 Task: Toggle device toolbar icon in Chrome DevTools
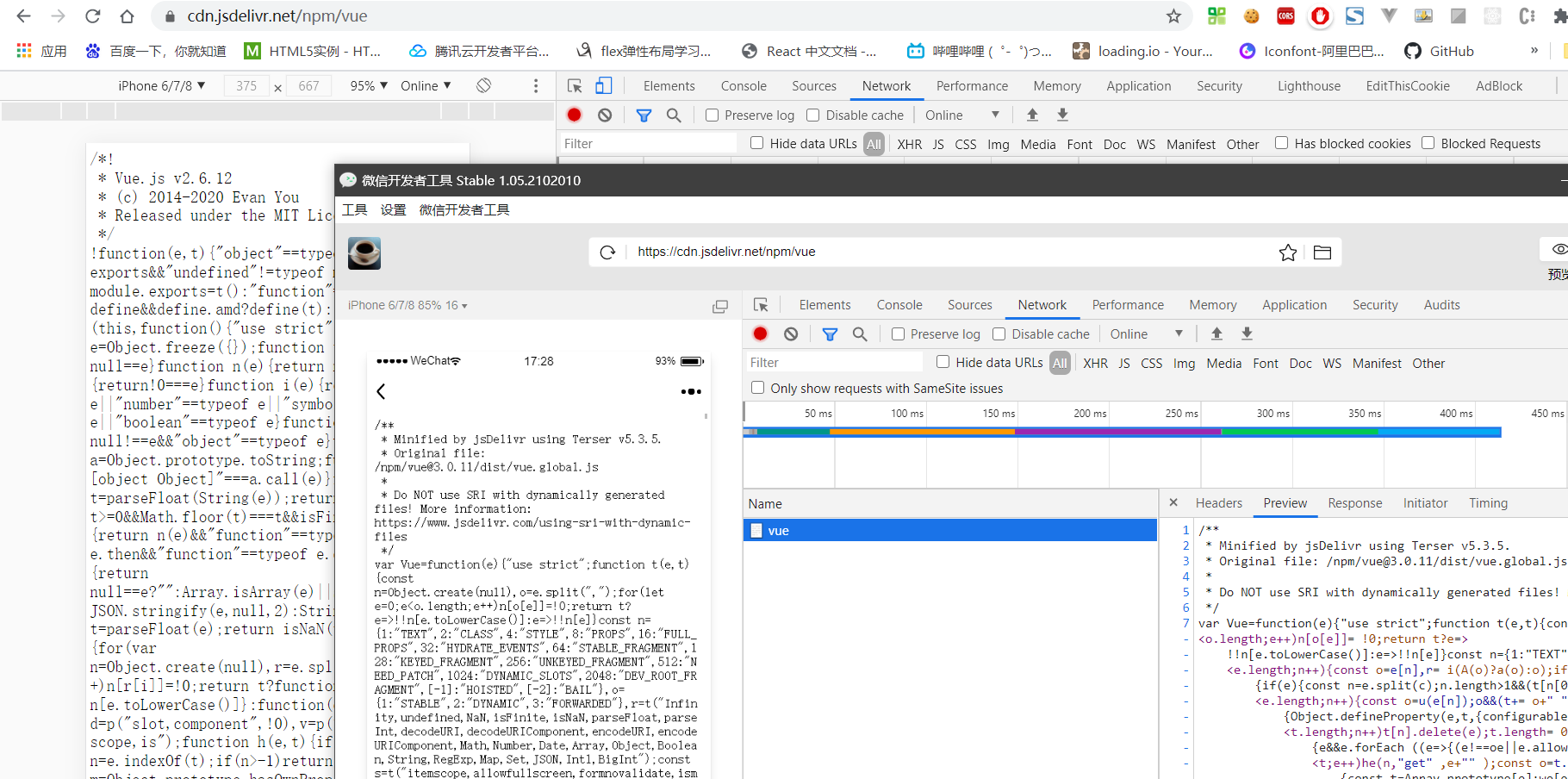coord(604,85)
